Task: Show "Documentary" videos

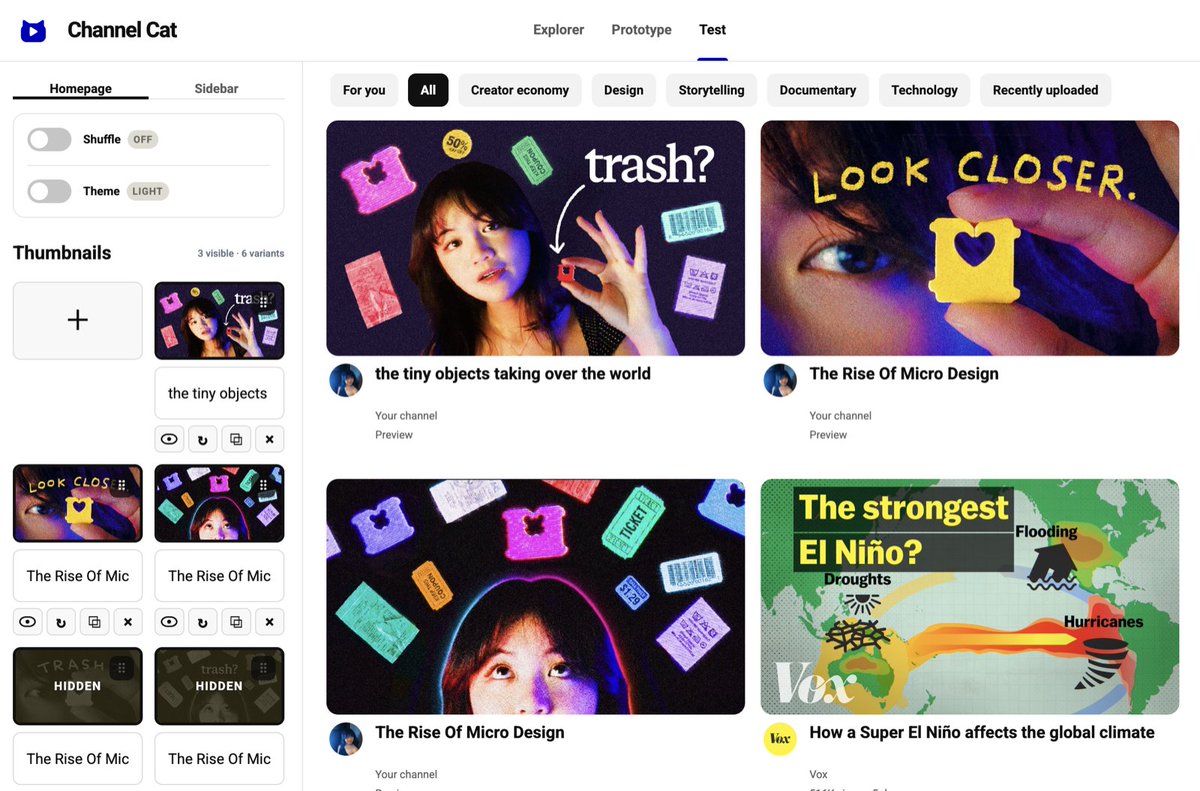Action: coord(818,90)
